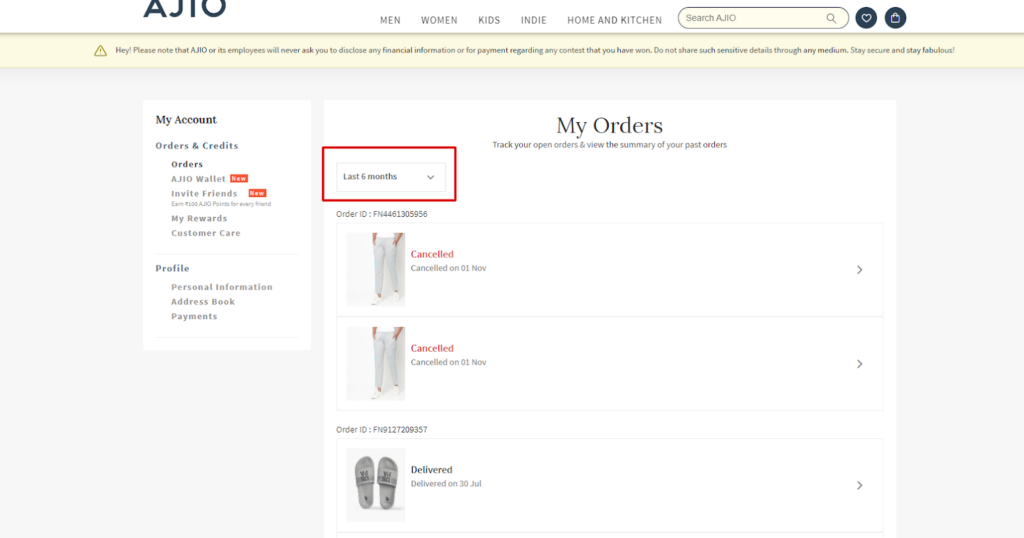This screenshot has width=1024, height=538.
Task: Click the grey slides thumbnail
Action: pos(376,485)
